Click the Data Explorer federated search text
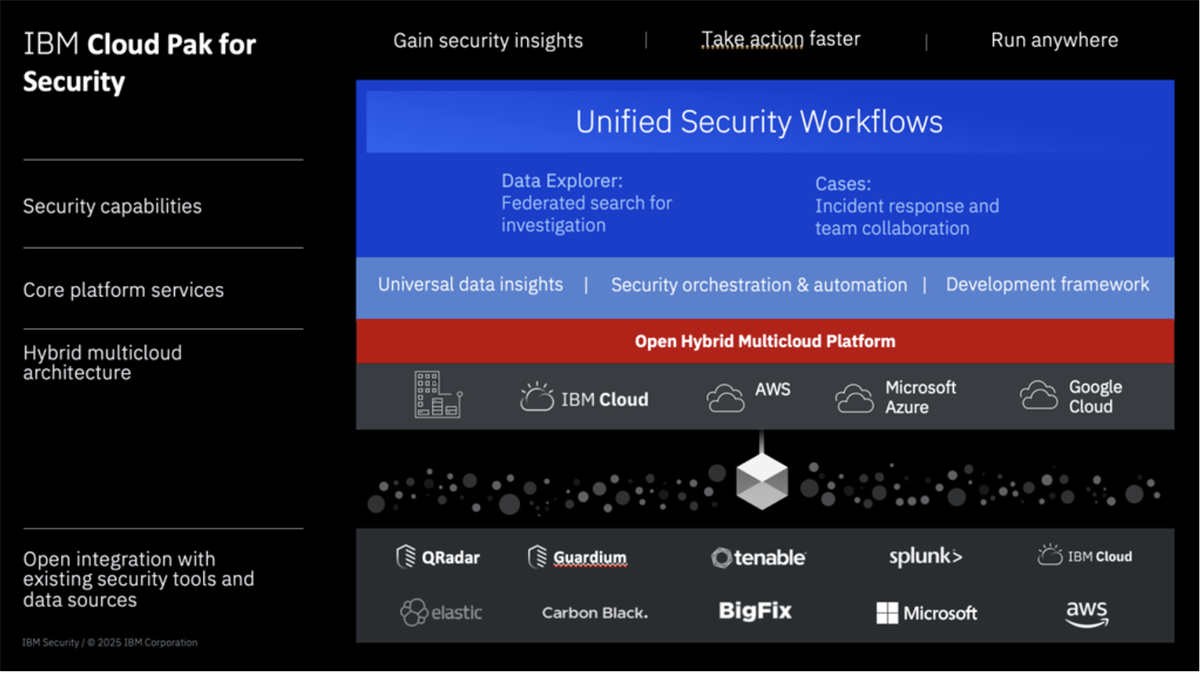This screenshot has width=1200, height=674. click(x=587, y=203)
